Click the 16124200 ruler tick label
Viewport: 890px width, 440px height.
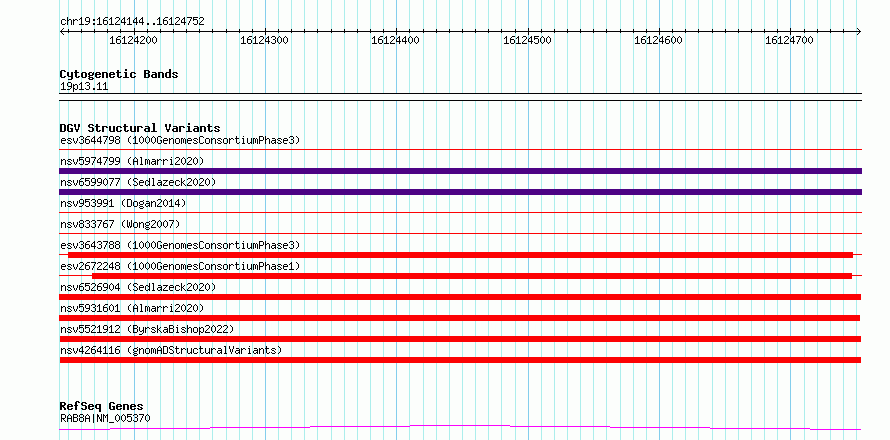(x=133, y=41)
